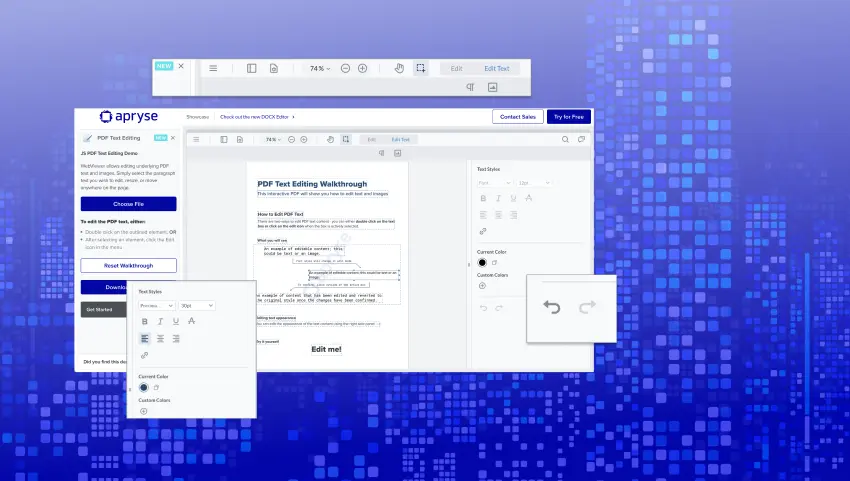Close the NEW badge X in enlarged callout
The image size is (850, 481).
coord(181,66)
